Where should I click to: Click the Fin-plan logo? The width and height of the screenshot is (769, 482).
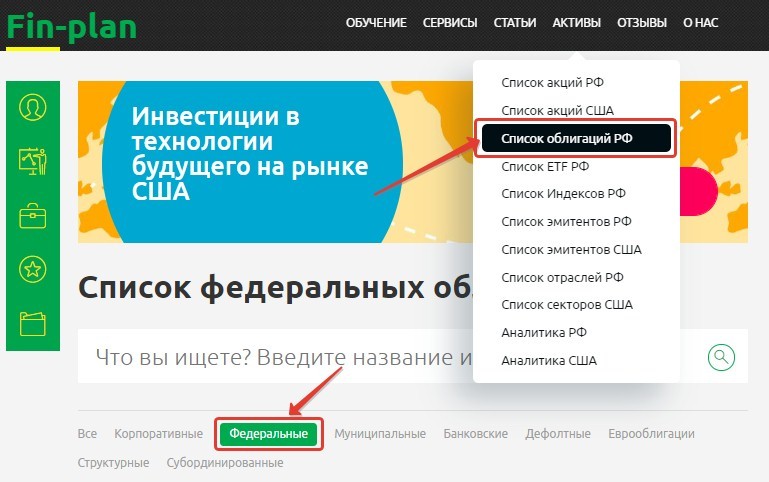tap(71, 27)
